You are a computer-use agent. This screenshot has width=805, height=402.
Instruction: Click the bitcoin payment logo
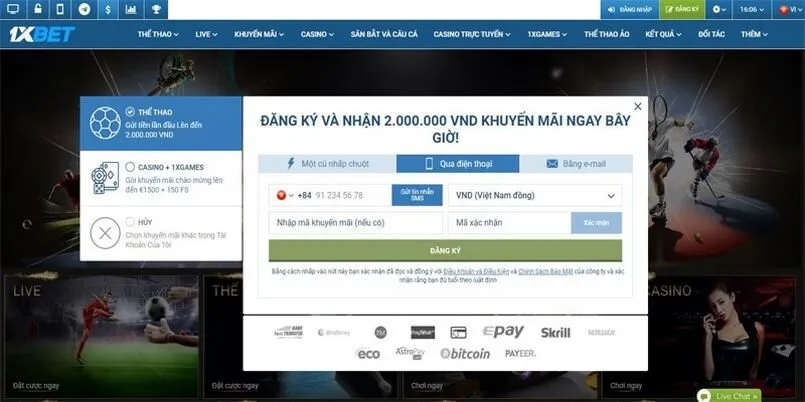(465, 354)
